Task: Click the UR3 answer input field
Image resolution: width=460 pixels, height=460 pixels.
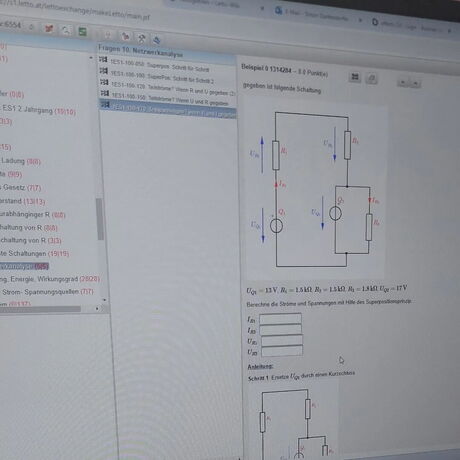Action: (282, 351)
